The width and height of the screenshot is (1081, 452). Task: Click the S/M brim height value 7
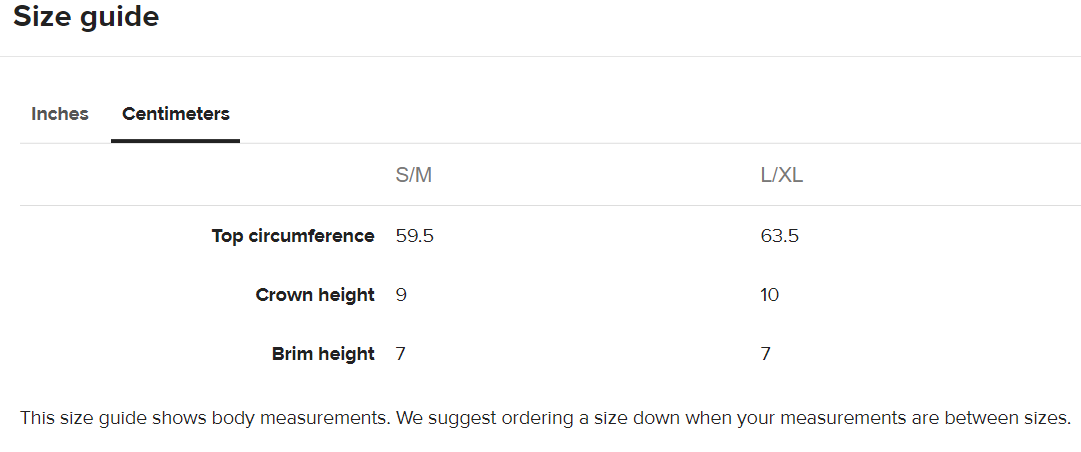[401, 354]
